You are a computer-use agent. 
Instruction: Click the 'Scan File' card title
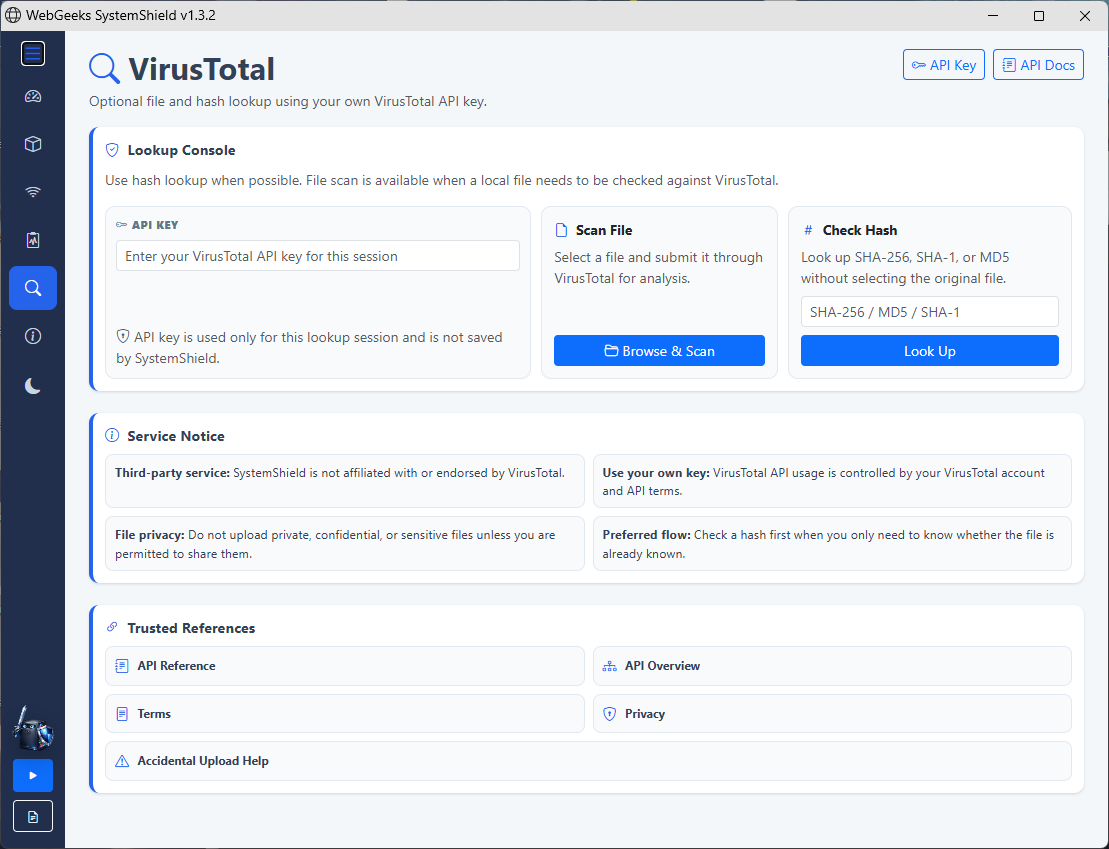coord(604,230)
